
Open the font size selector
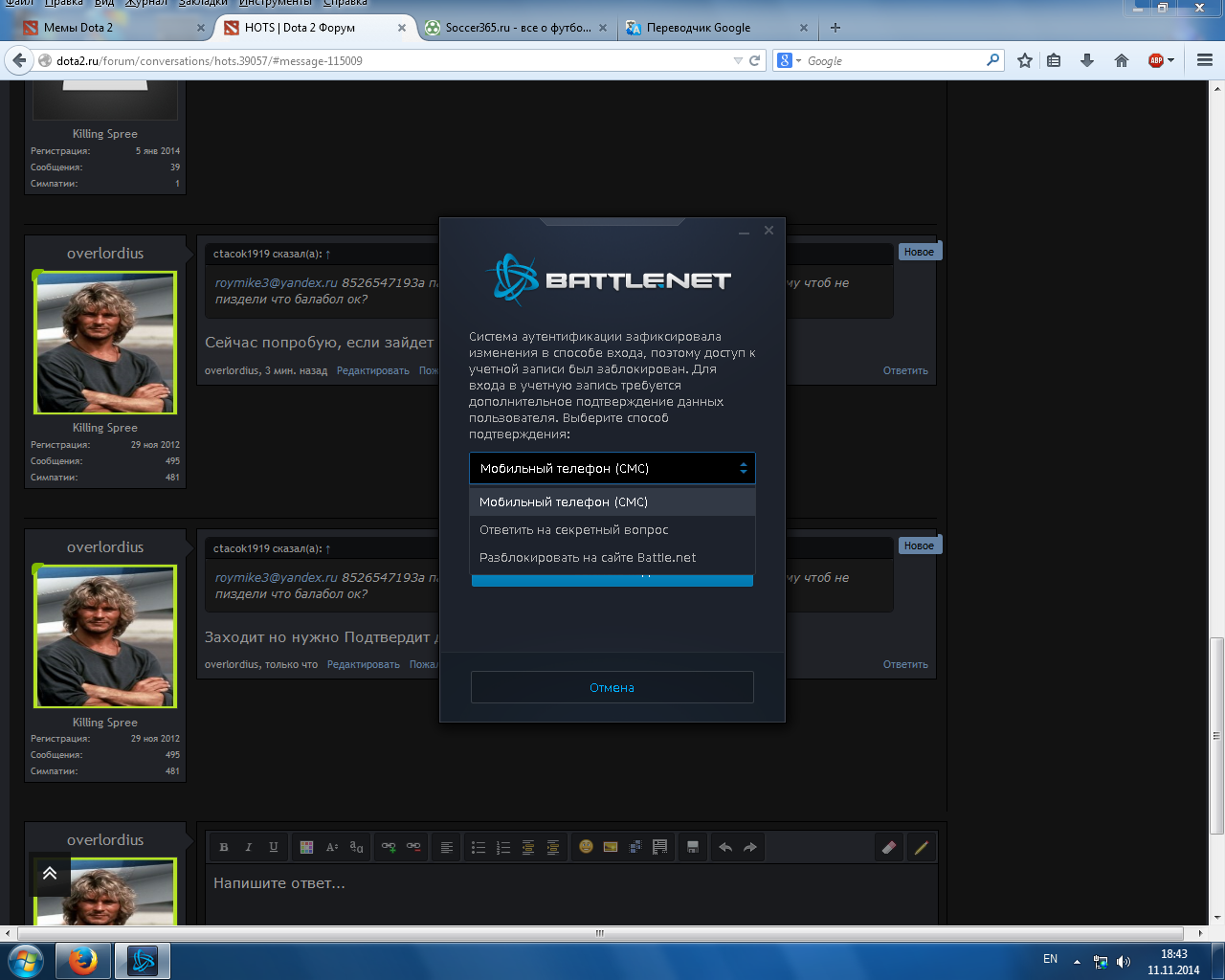click(331, 847)
